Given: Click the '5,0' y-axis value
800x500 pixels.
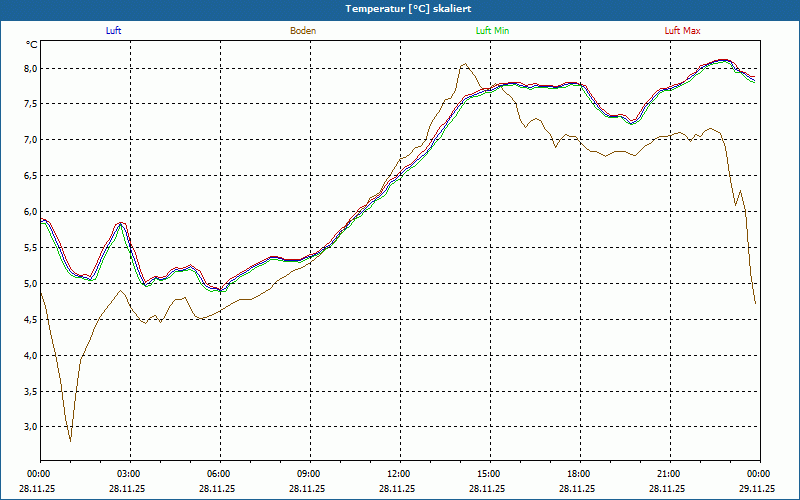Looking at the screenshot, I should tap(31, 284).
